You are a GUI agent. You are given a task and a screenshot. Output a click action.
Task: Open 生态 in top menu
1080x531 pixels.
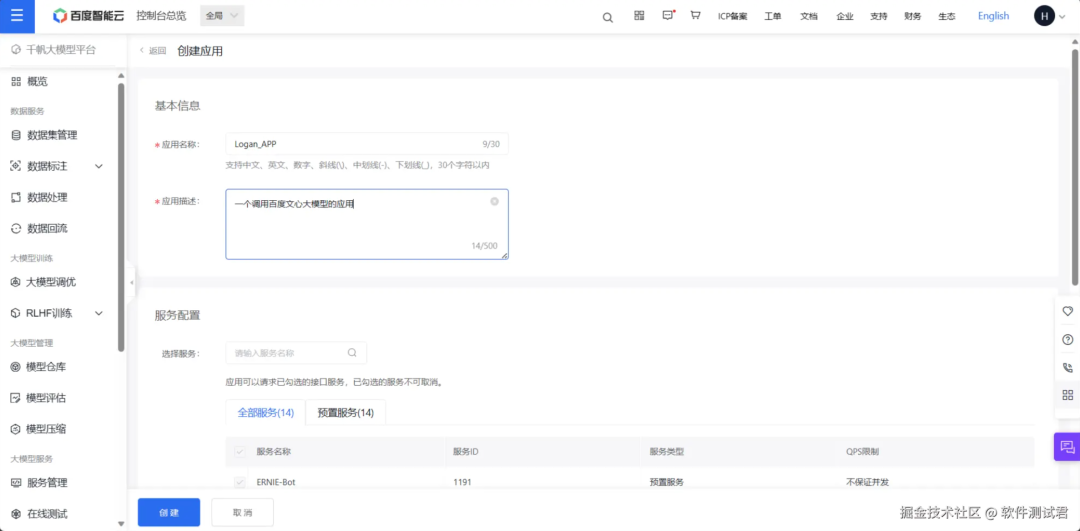click(x=946, y=17)
